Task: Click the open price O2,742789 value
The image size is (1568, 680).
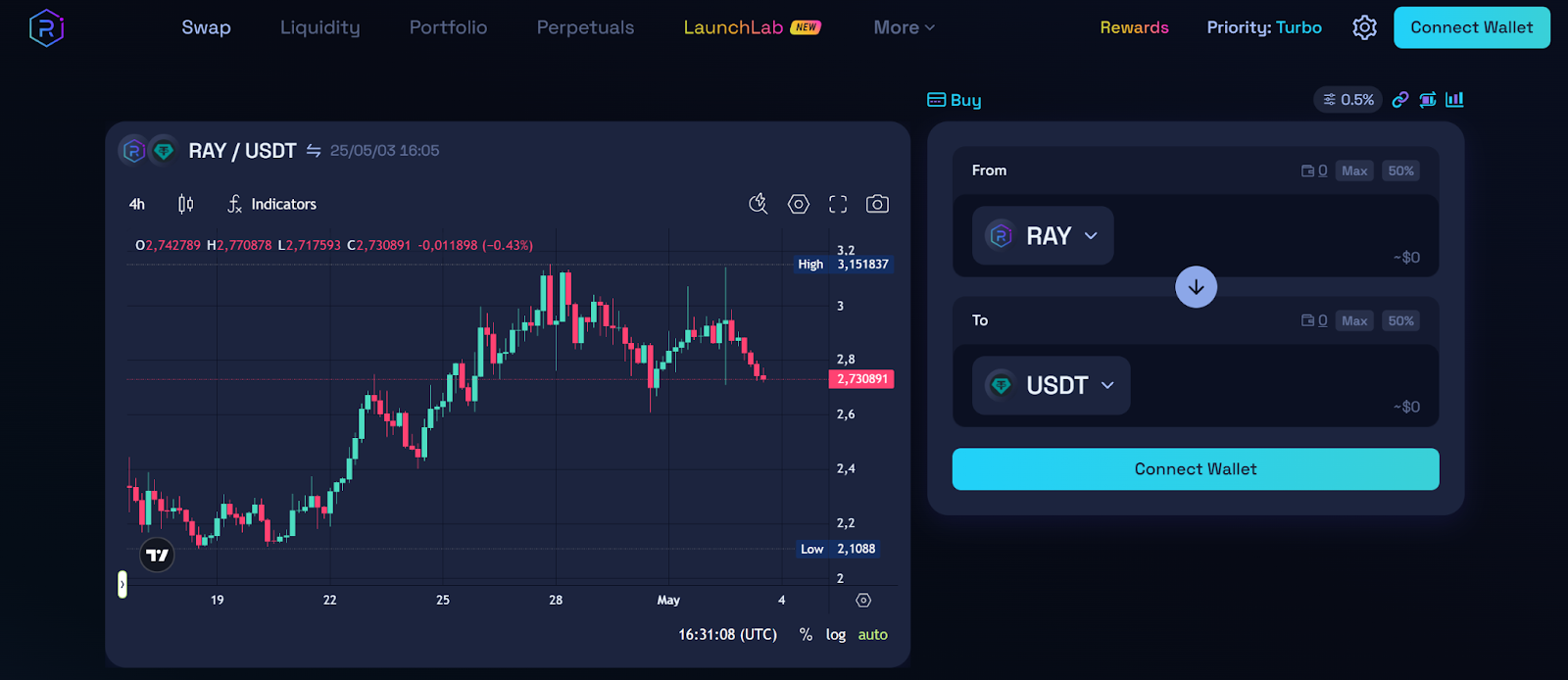Action: 168,245
